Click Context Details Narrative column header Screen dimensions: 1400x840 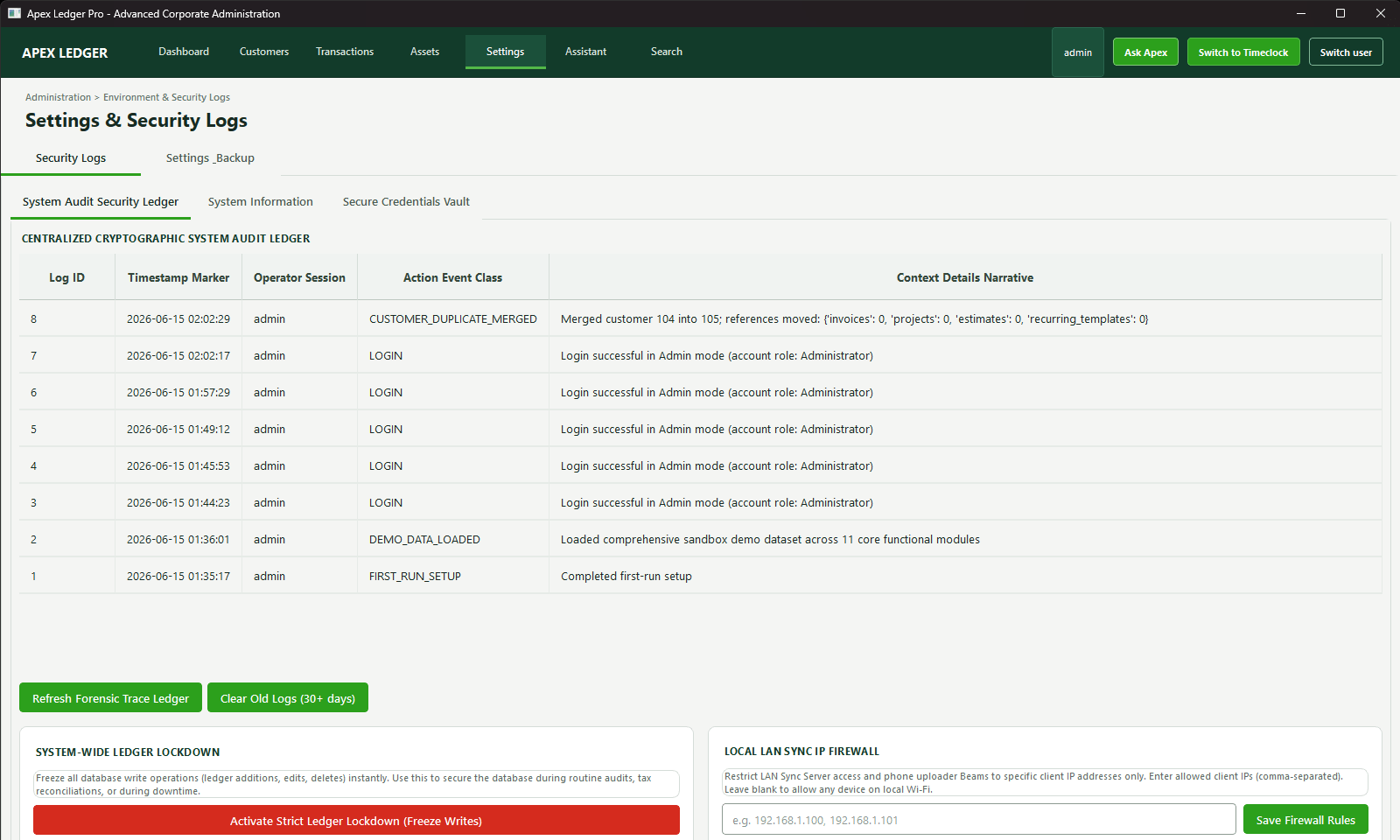click(x=965, y=277)
